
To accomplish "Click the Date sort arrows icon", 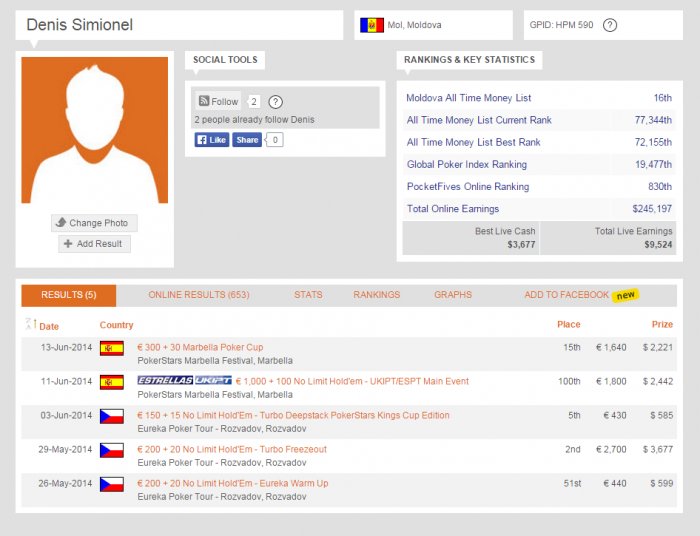I will tap(31, 324).
